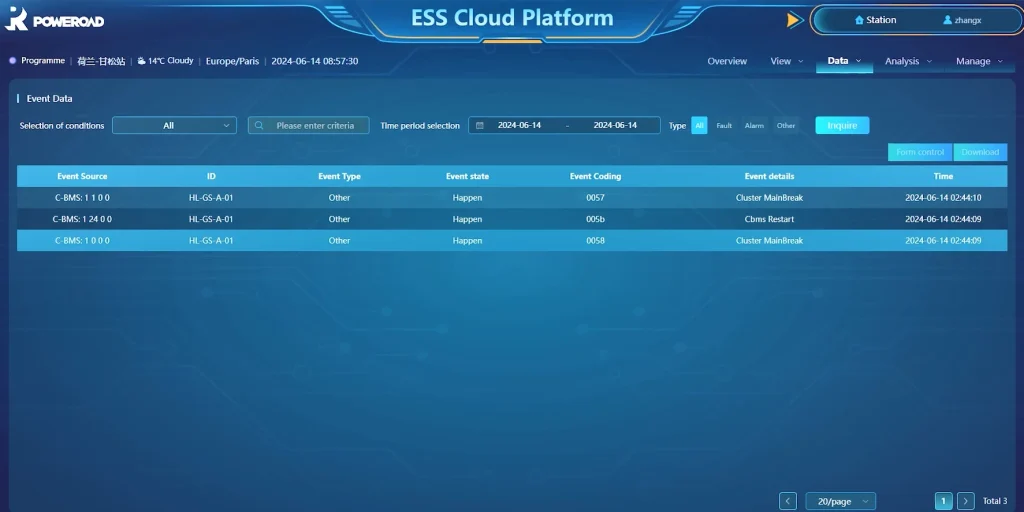Go to the next page arrow
This screenshot has width=1024, height=512.
966,501
